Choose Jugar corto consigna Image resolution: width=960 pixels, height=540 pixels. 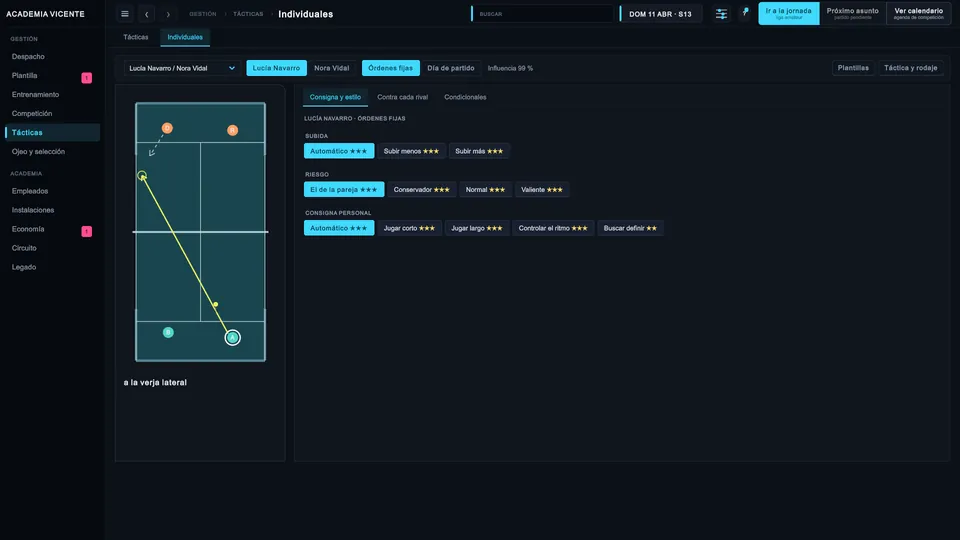410,228
